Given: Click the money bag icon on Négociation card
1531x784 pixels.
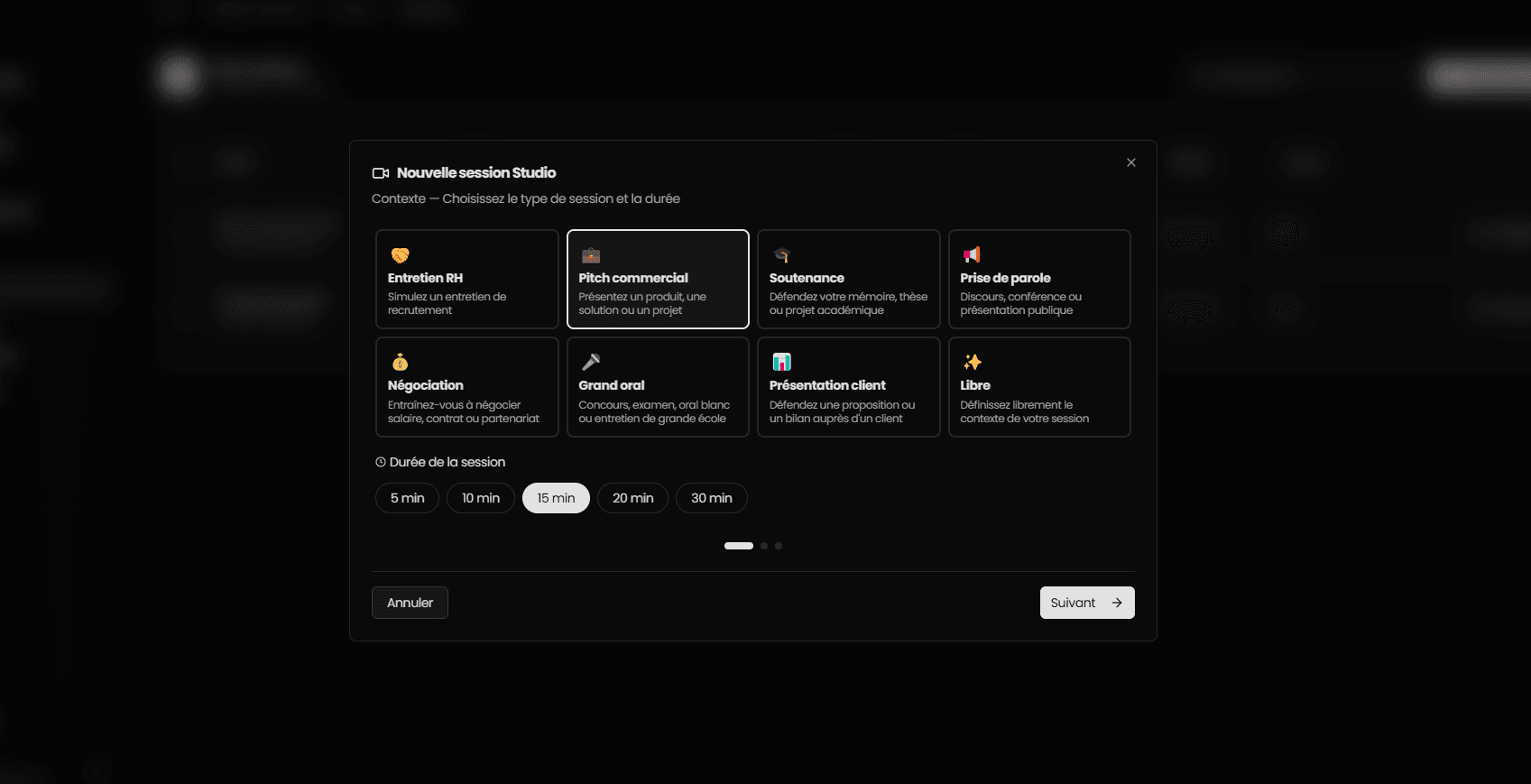Looking at the screenshot, I should coord(400,362).
